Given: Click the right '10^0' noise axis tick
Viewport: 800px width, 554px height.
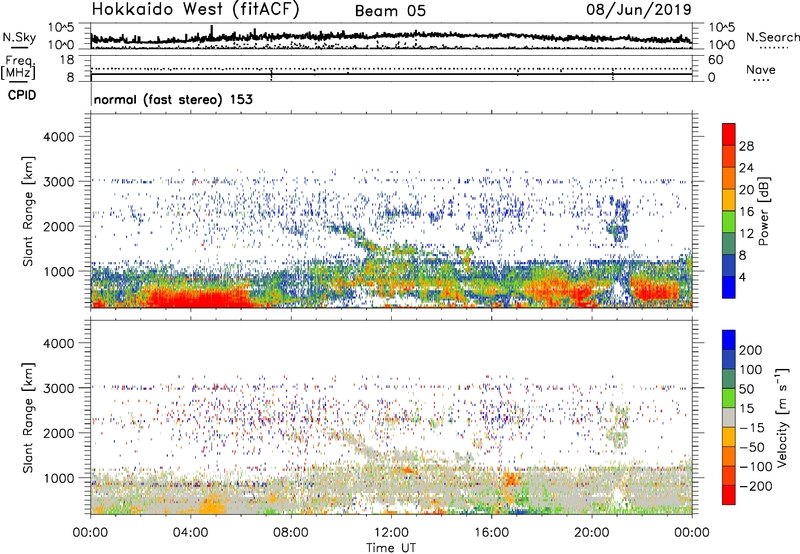Looking at the screenshot, I should (722, 45).
